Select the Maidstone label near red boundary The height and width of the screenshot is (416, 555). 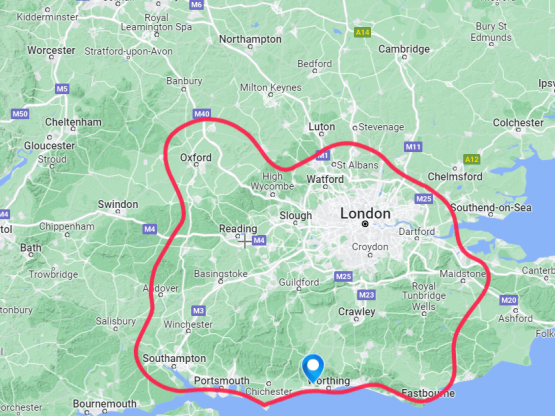(462, 274)
